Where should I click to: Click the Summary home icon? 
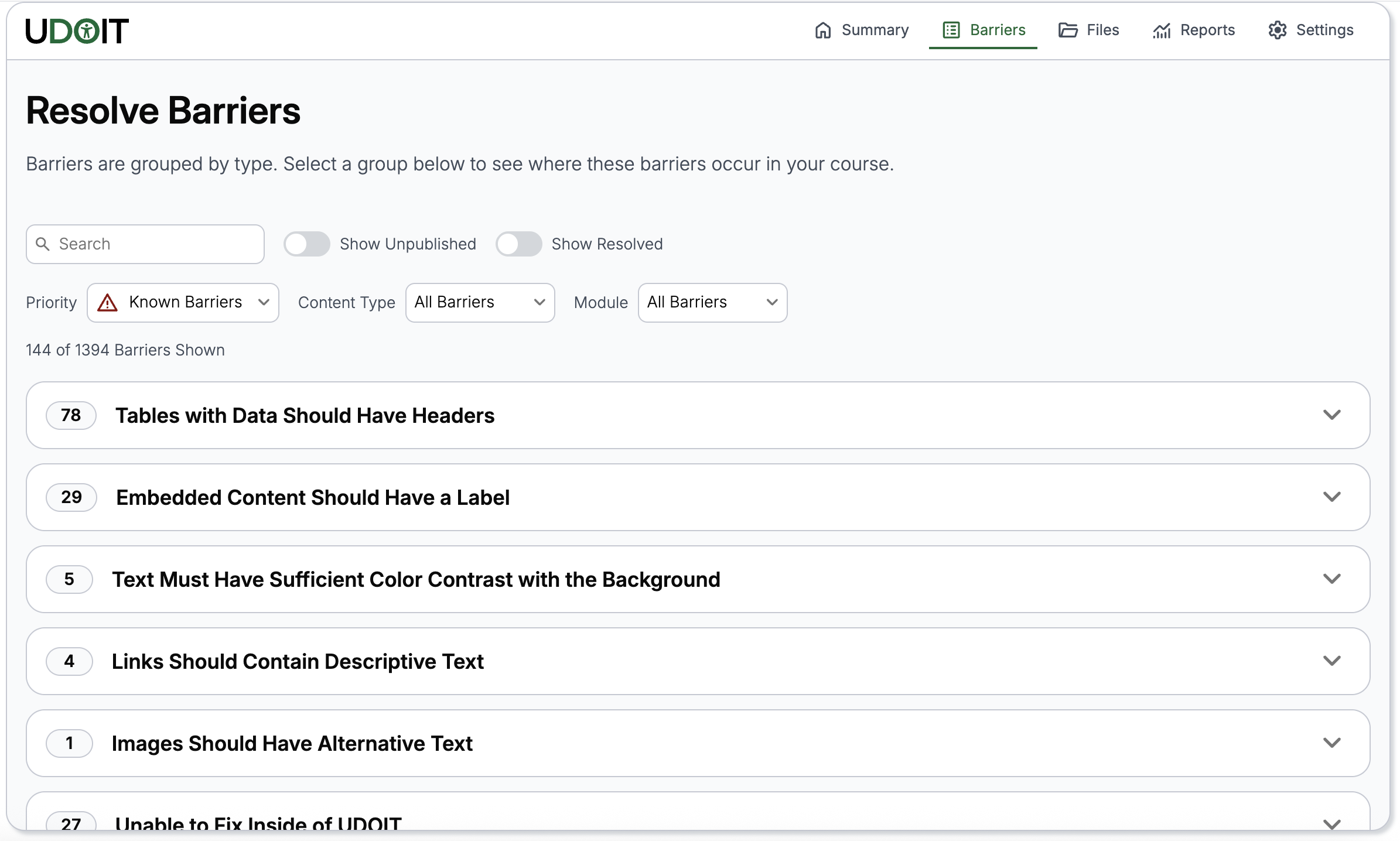(823, 30)
